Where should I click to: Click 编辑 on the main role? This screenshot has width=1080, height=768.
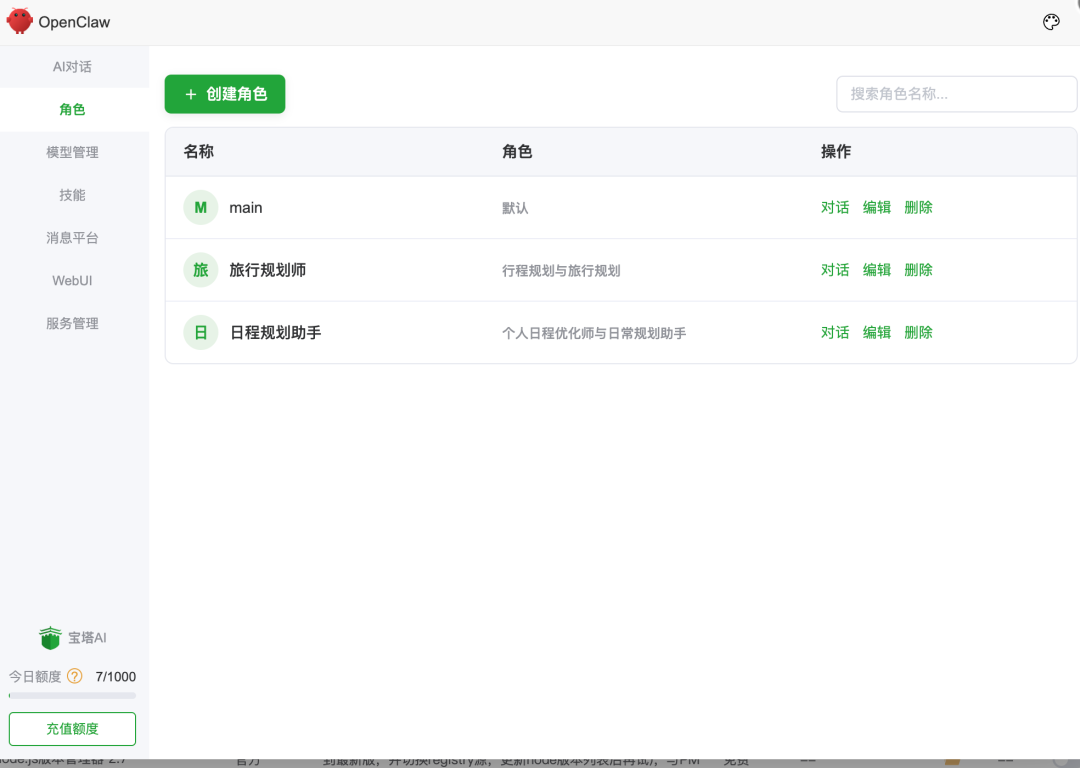(877, 207)
